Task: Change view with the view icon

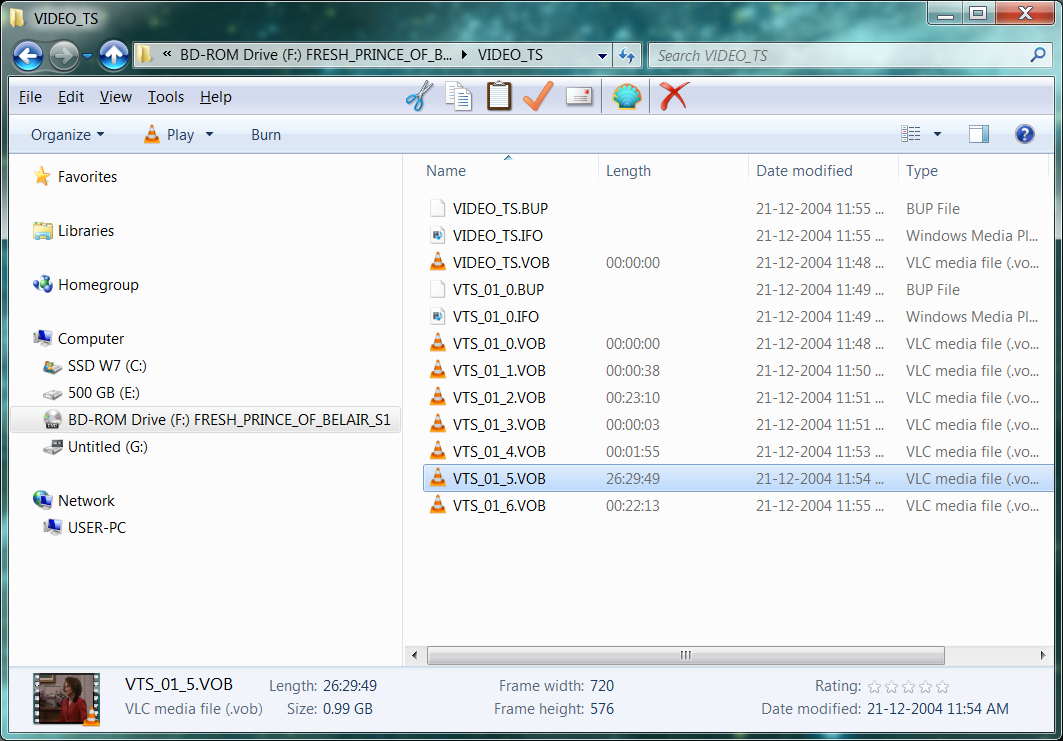Action: 910,134
